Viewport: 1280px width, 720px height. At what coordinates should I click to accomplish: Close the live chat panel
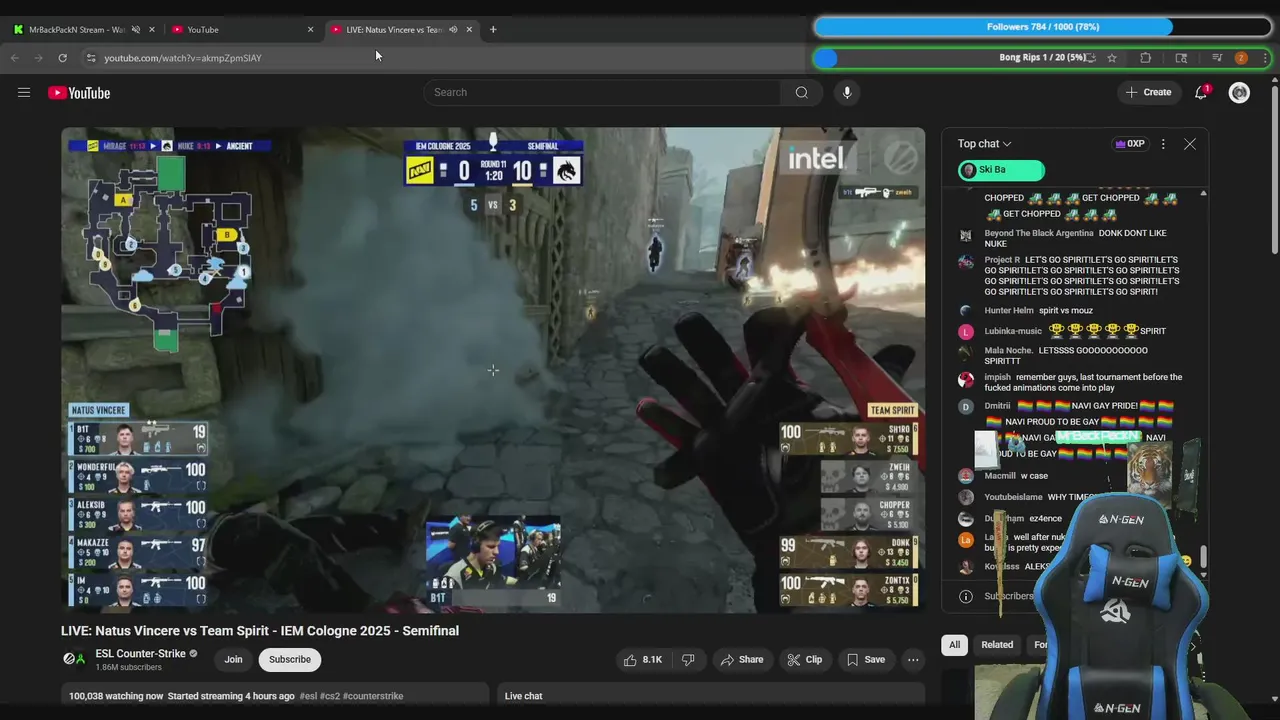pos(1190,144)
